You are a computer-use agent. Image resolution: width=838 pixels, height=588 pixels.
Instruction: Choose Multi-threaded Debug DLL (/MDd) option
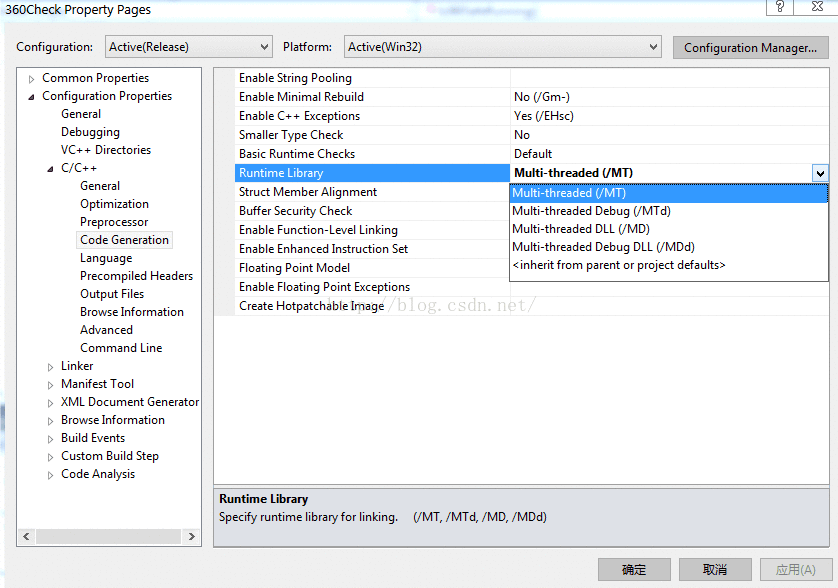669,247
